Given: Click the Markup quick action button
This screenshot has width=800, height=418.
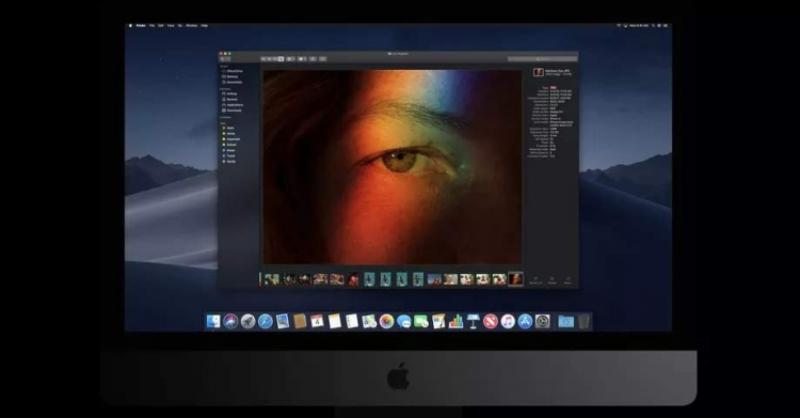Looking at the screenshot, I should pyautogui.click(x=552, y=279).
